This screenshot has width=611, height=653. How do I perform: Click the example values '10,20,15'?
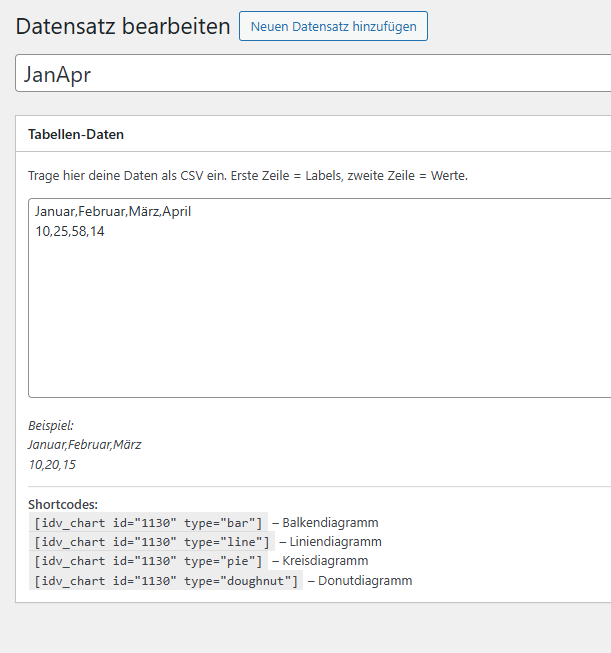tap(52, 464)
